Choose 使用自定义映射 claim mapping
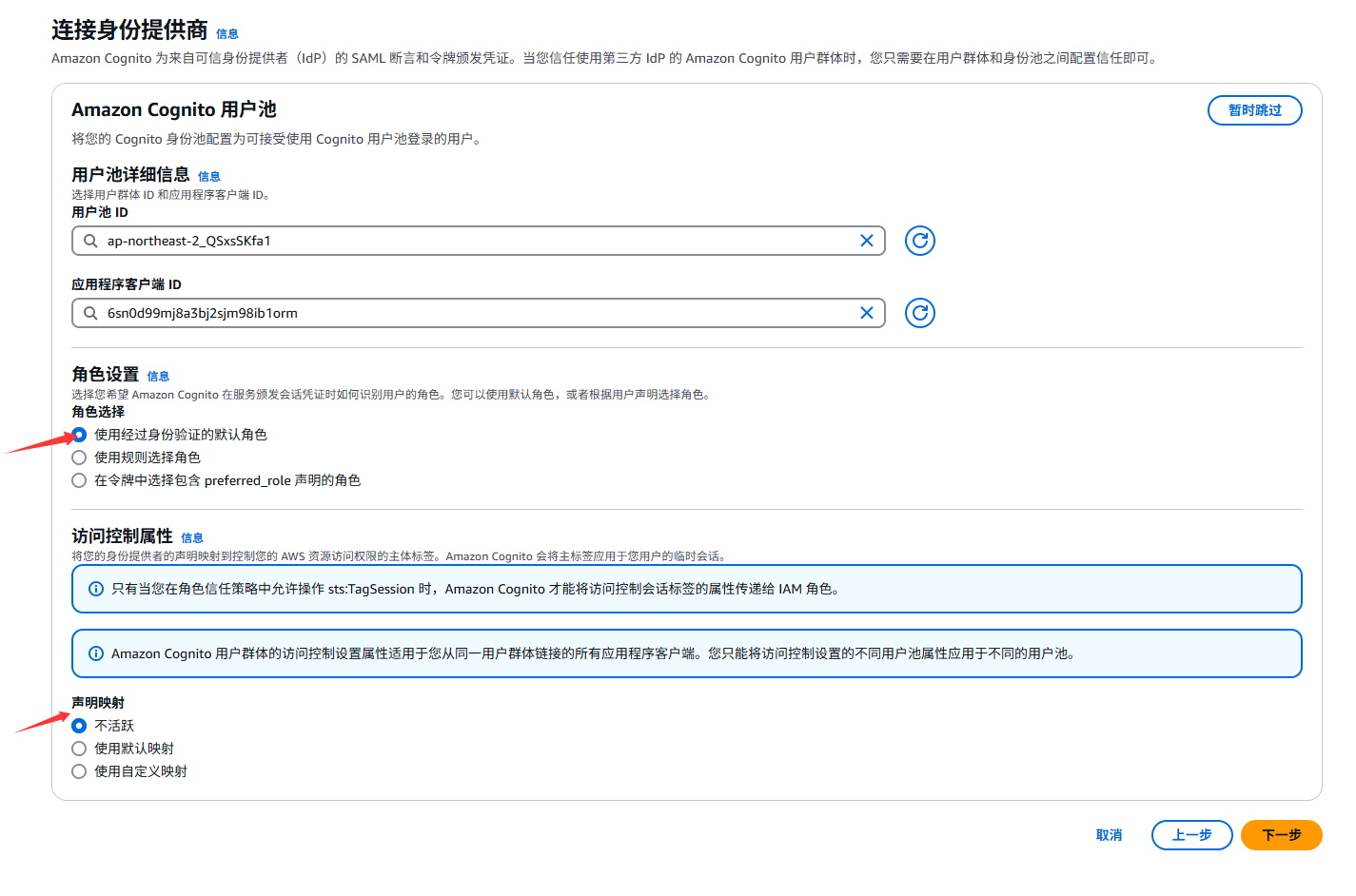The width and height of the screenshot is (1356, 896). coord(79,771)
